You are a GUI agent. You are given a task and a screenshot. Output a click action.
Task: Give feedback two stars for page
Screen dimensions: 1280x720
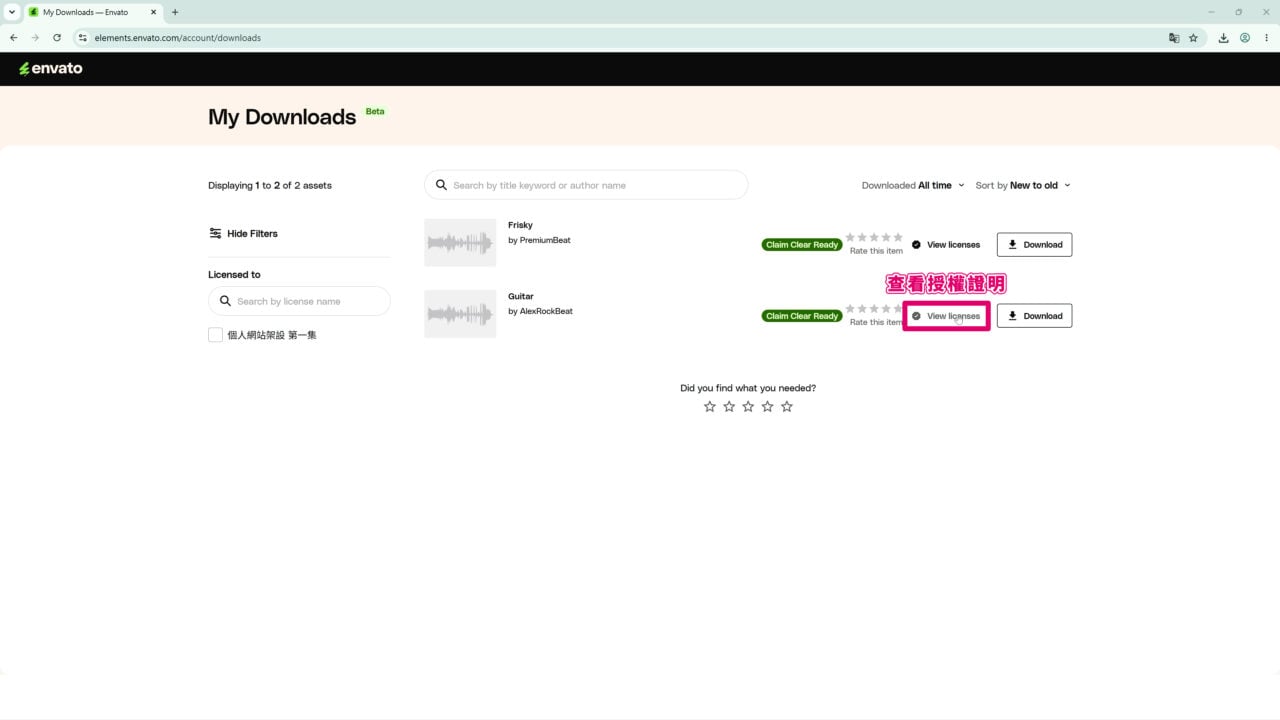coord(729,406)
